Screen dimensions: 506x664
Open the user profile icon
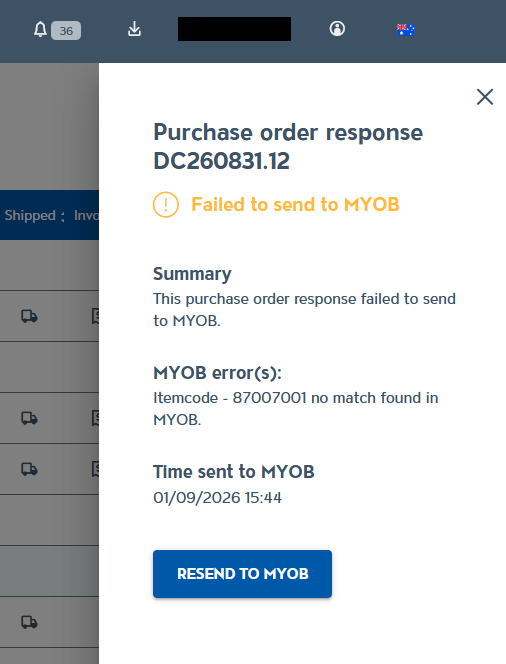[x=337, y=29]
